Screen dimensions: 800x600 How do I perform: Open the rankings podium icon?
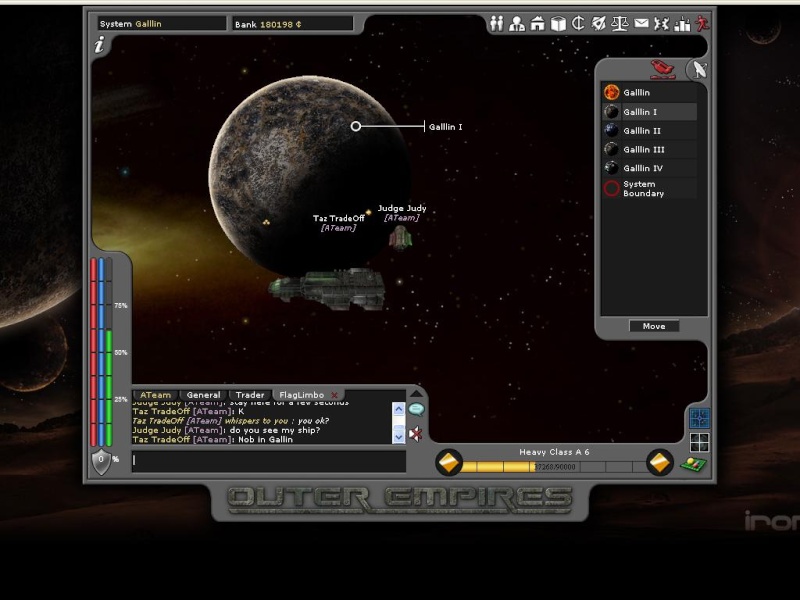pos(682,23)
